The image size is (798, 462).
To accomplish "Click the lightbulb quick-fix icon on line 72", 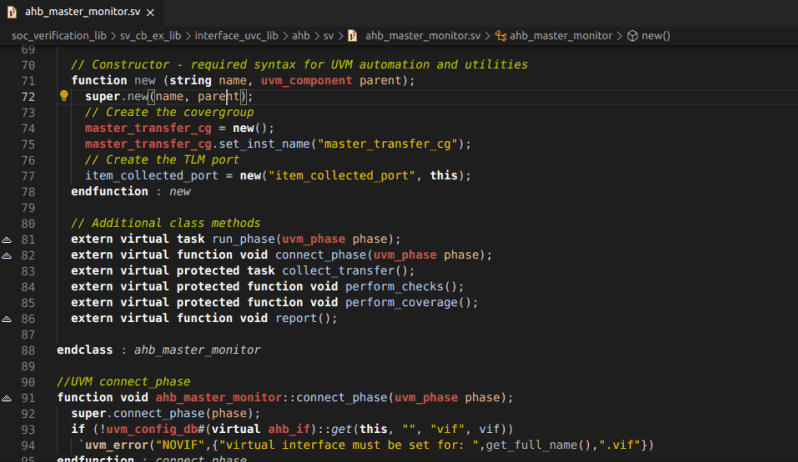I will [64, 97].
